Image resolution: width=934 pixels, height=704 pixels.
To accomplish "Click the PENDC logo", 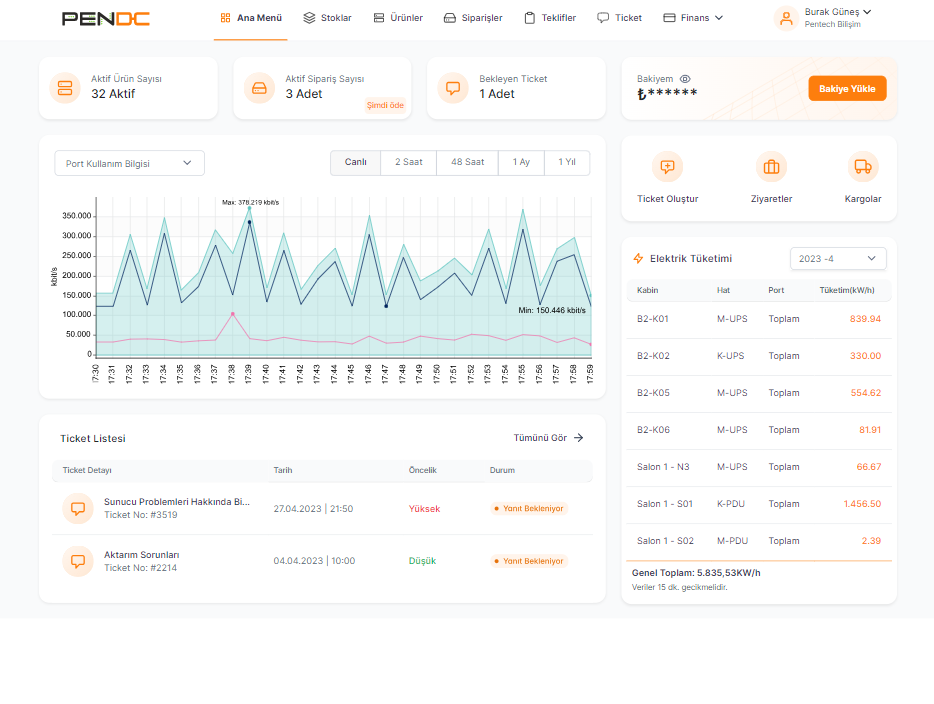I will tap(106, 18).
